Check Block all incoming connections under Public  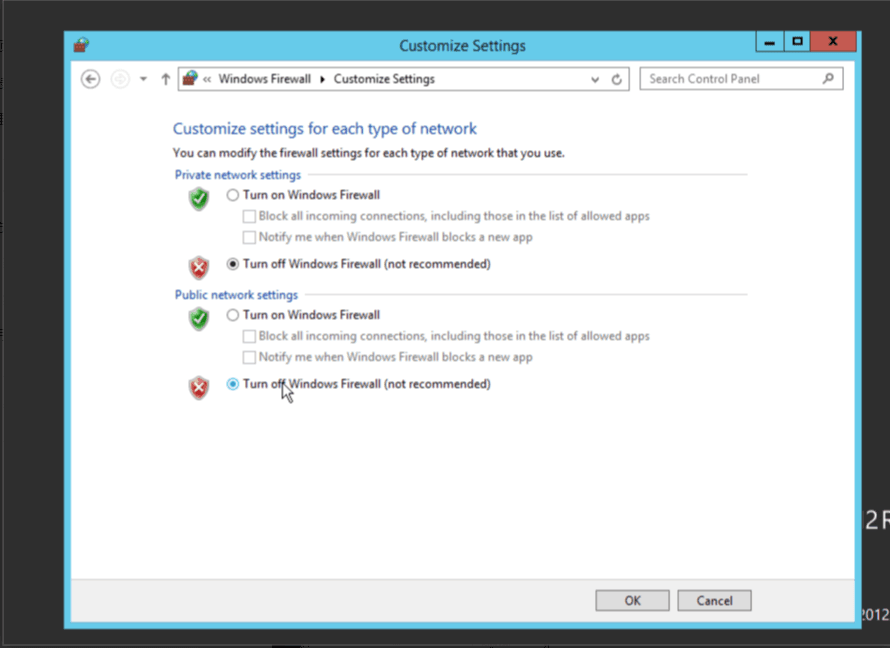coord(249,336)
